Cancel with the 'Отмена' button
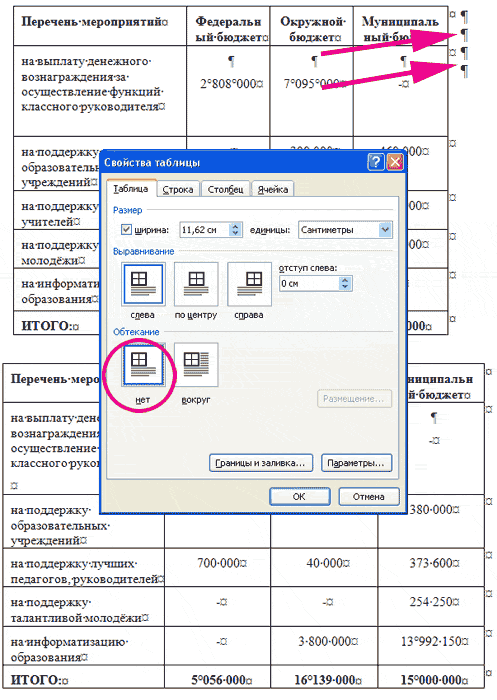Screen dimensions: 497x700 [x=368, y=496]
